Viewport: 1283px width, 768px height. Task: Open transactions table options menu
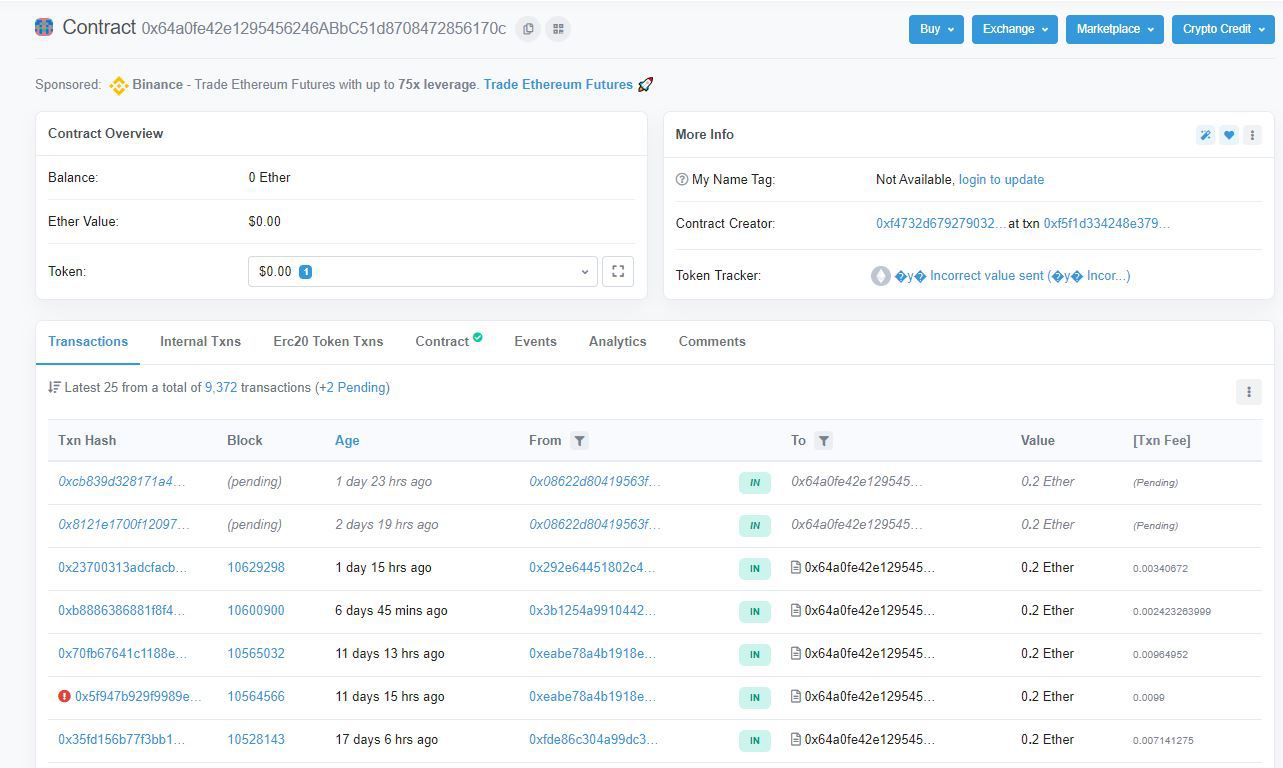(1248, 392)
